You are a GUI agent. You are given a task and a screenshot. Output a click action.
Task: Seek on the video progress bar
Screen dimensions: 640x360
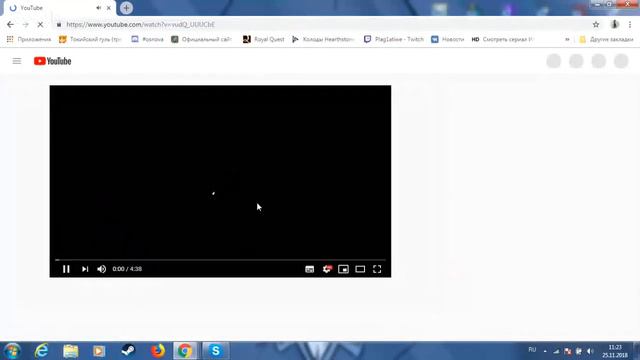(220, 260)
